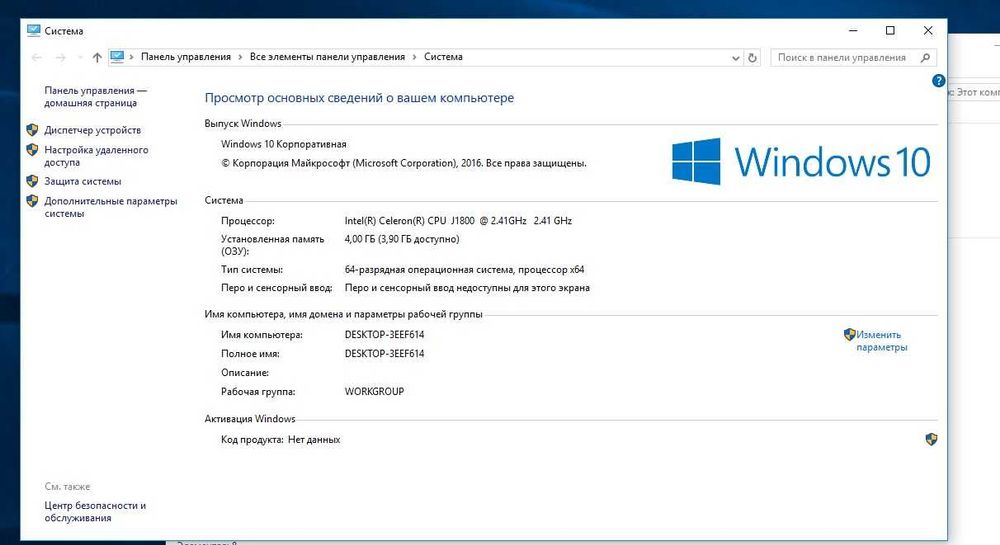Click computer name value next to Имя компьютера
The height and width of the screenshot is (545, 1000).
(x=384, y=335)
